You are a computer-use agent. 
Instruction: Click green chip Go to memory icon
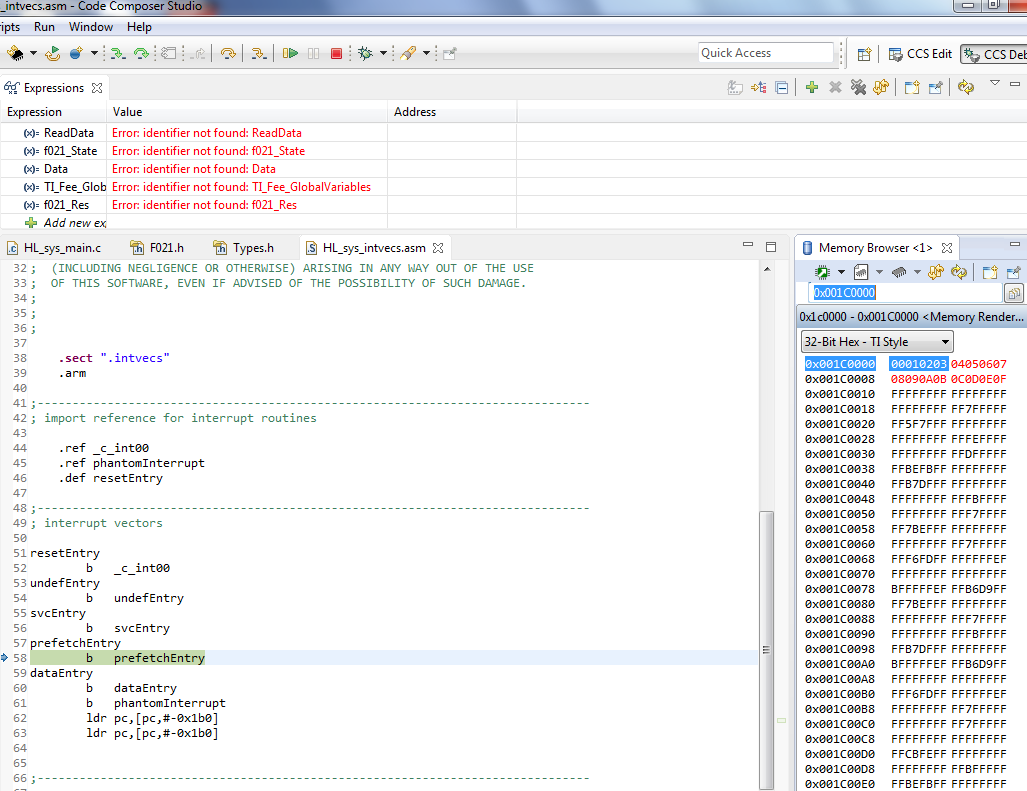[823, 272]
